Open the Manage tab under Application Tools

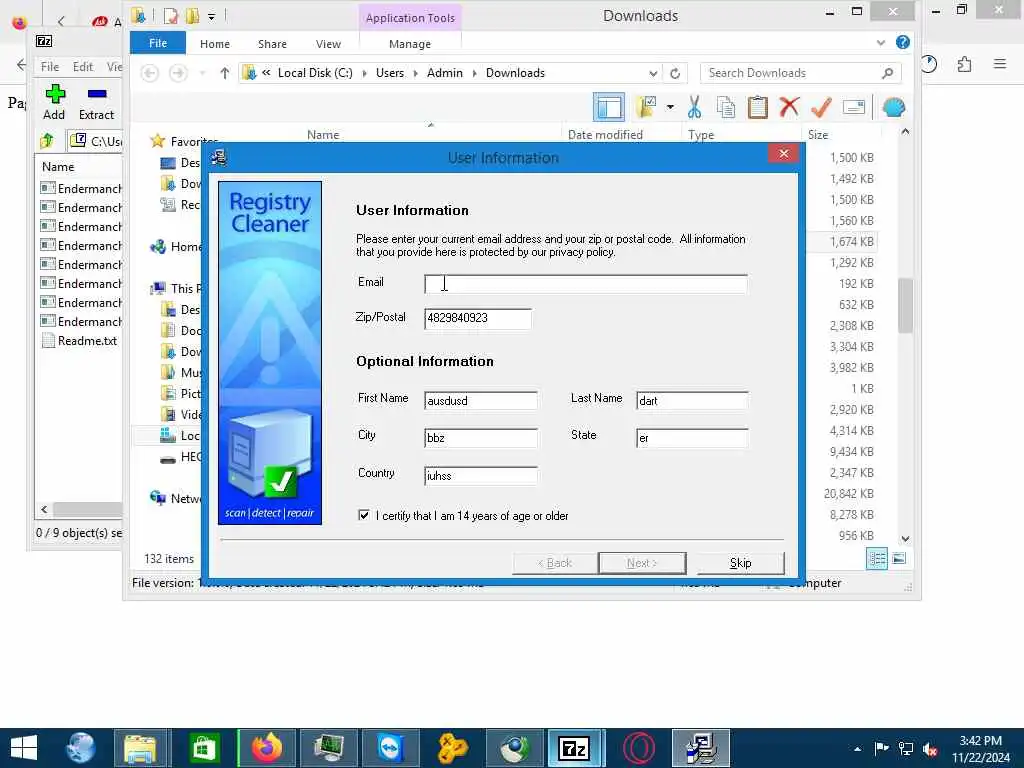(409, 44)
